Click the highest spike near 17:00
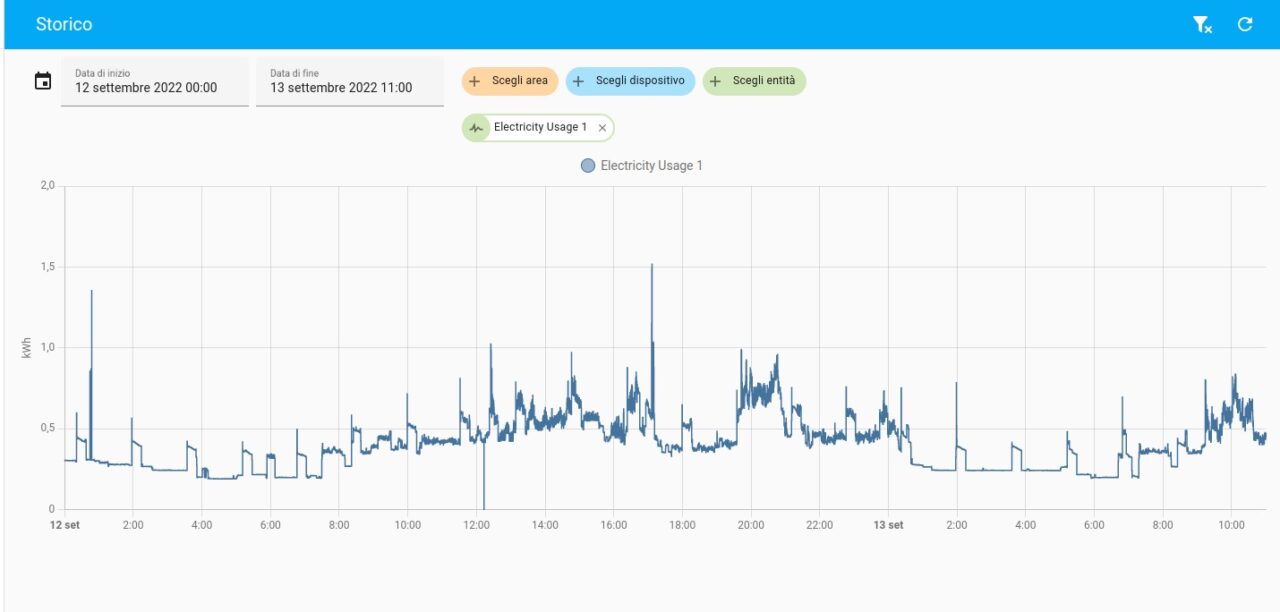1280x612 pixels. tap(652, 266)
